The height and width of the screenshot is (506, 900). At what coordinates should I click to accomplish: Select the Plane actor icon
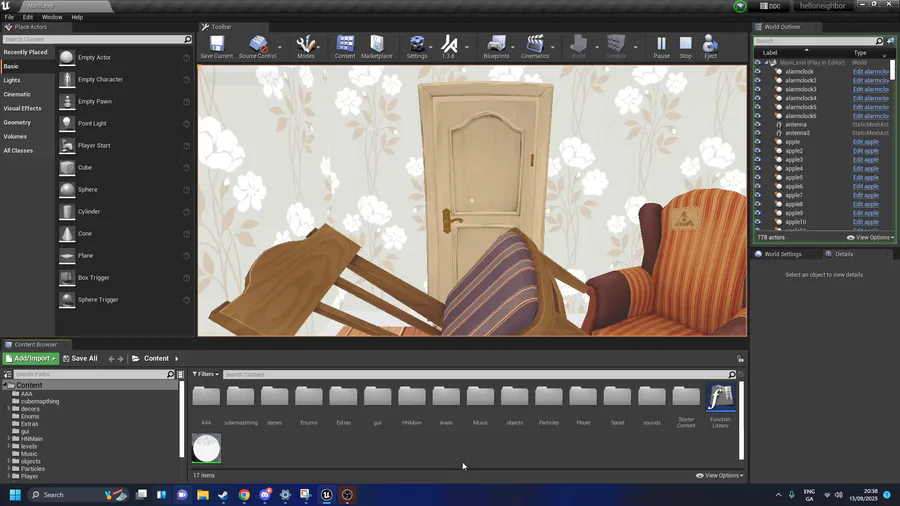67,255
